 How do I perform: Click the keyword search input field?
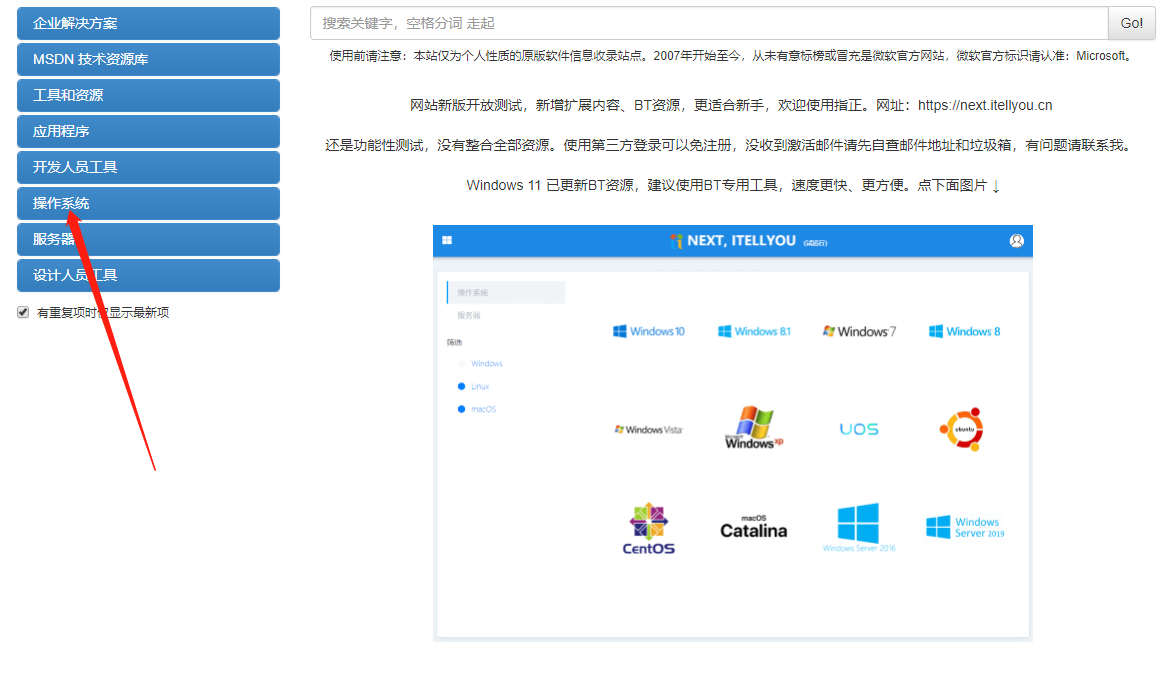tap(700, 22)
